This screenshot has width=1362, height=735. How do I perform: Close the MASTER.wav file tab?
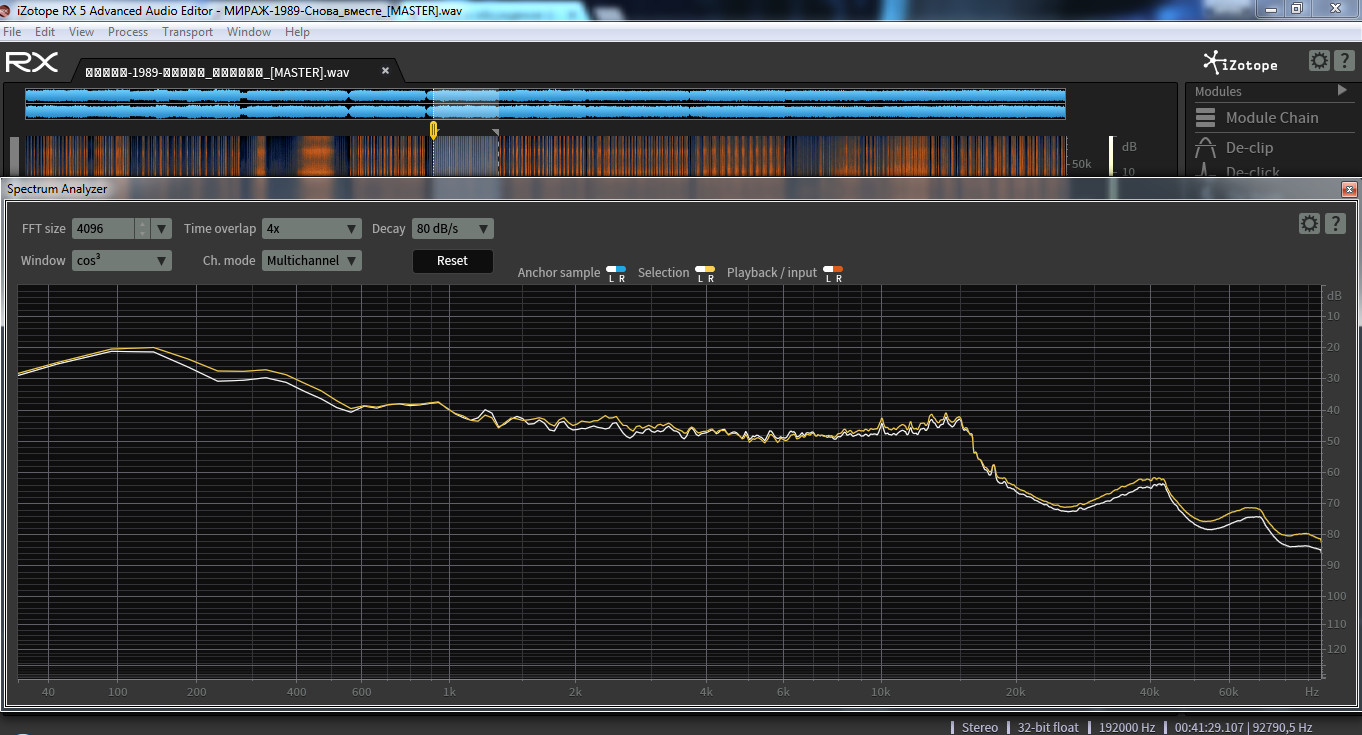(x=385, y=71)
